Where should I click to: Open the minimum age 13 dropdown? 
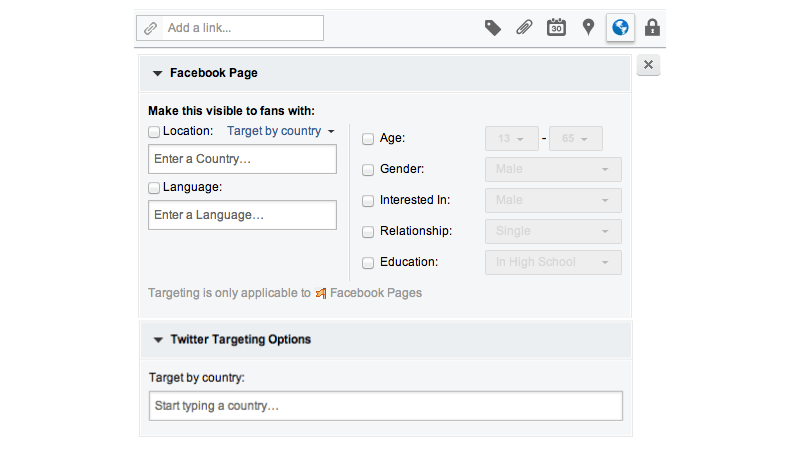click(x=512, y=139)
